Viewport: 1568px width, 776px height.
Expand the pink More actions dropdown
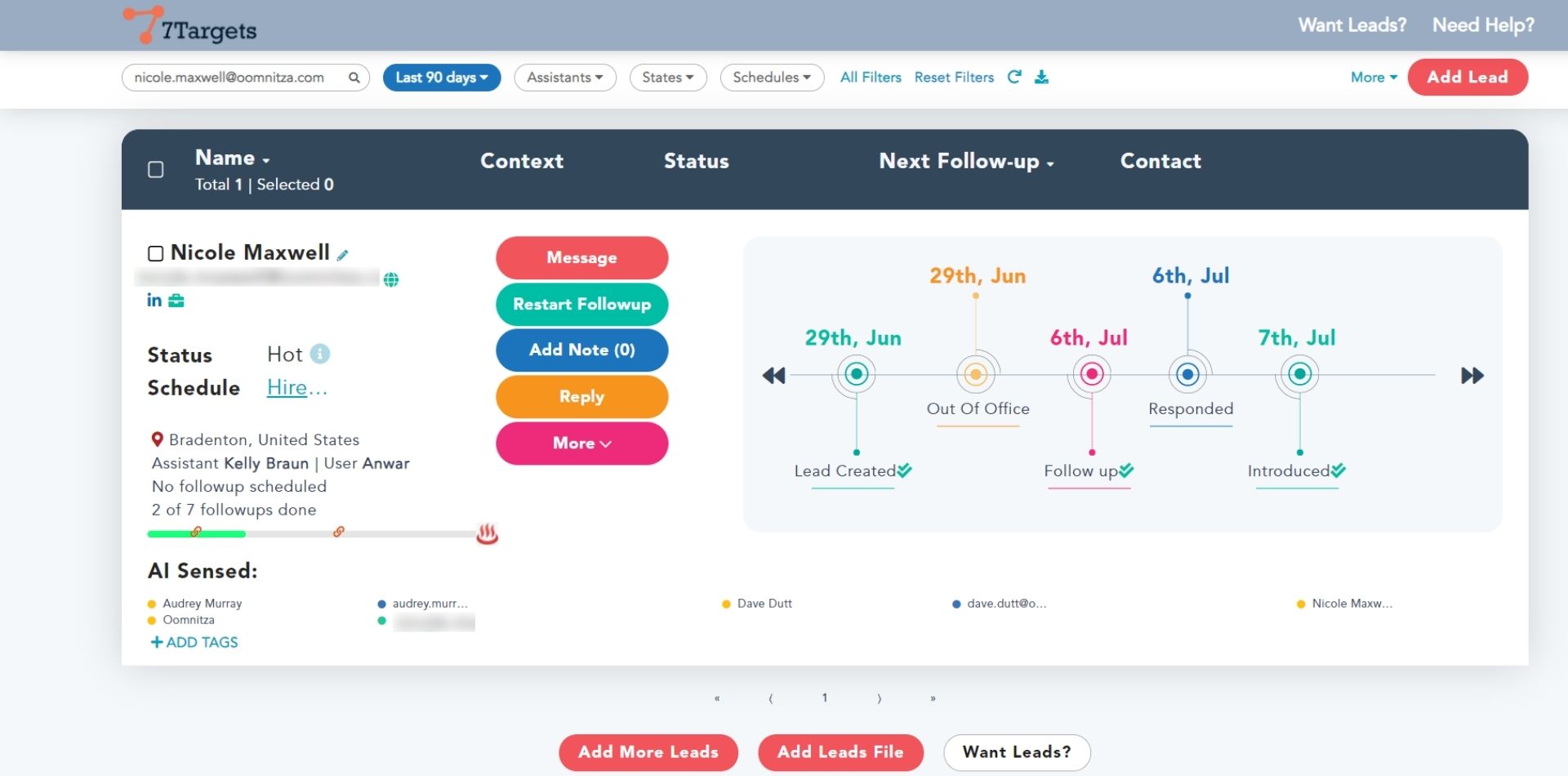(581, 444)
